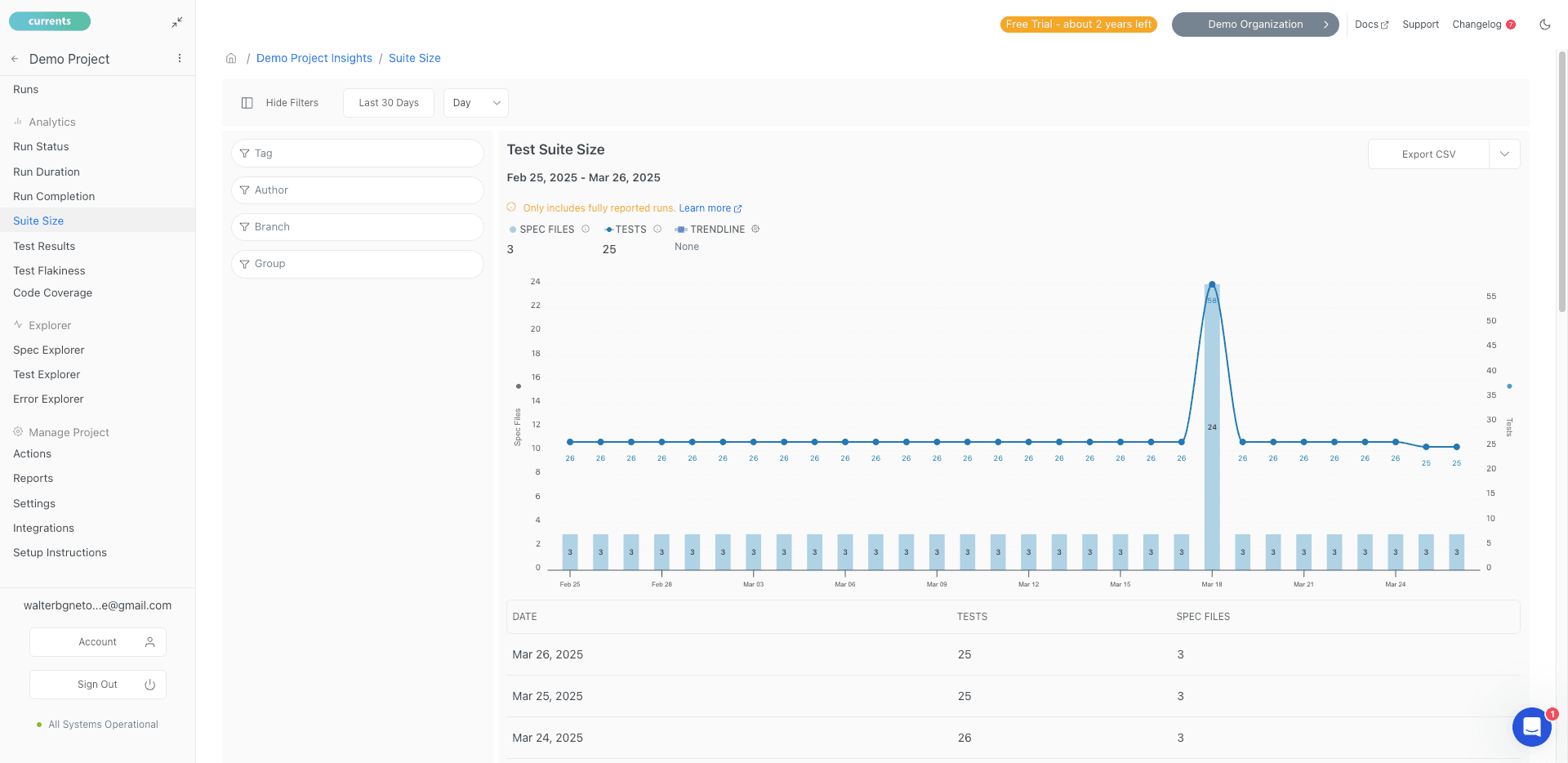
Task: Open the Docs external link
Action: (x=1371, y=25)
